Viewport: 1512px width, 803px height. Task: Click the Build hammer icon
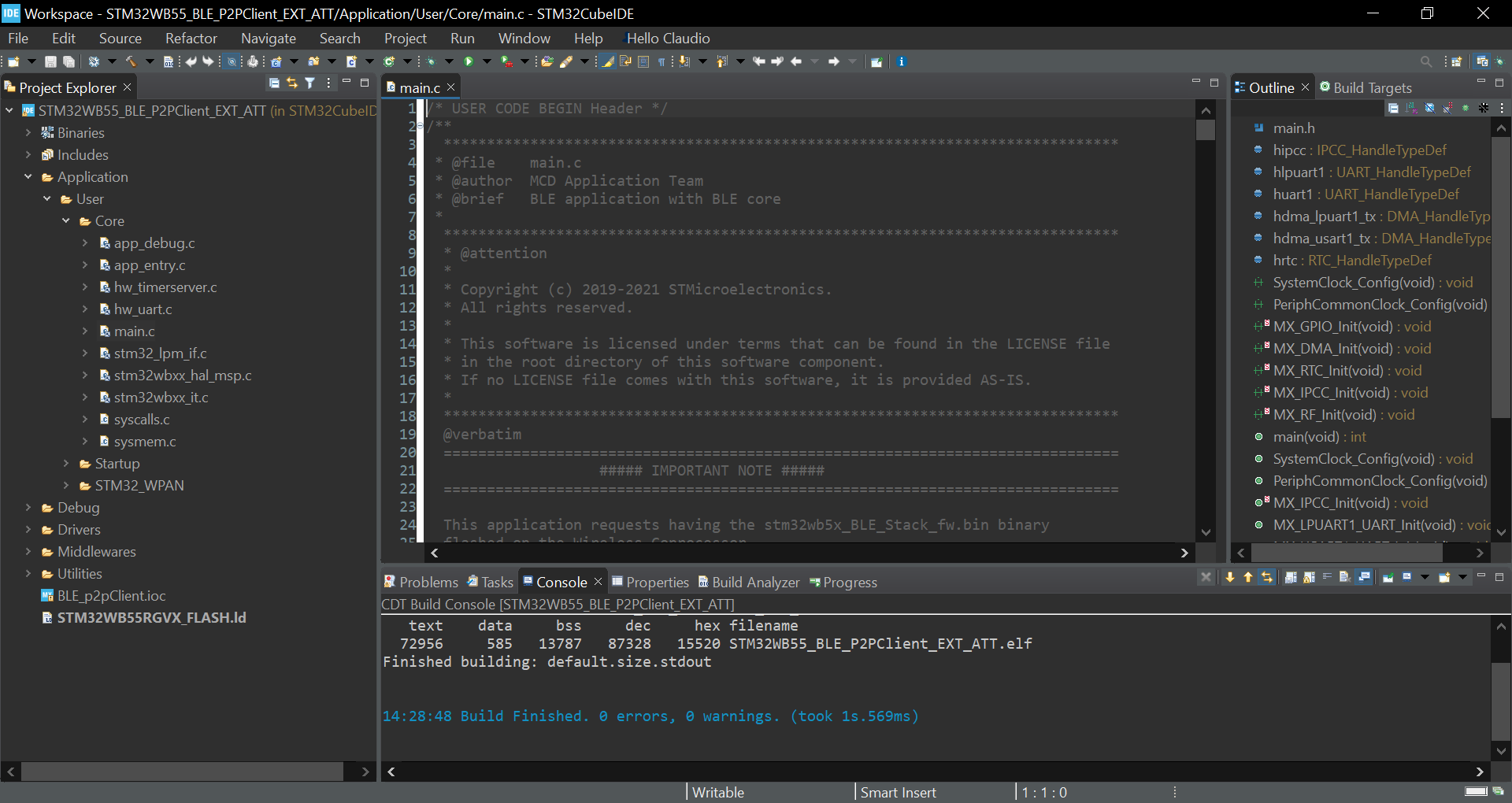(131, 61)
